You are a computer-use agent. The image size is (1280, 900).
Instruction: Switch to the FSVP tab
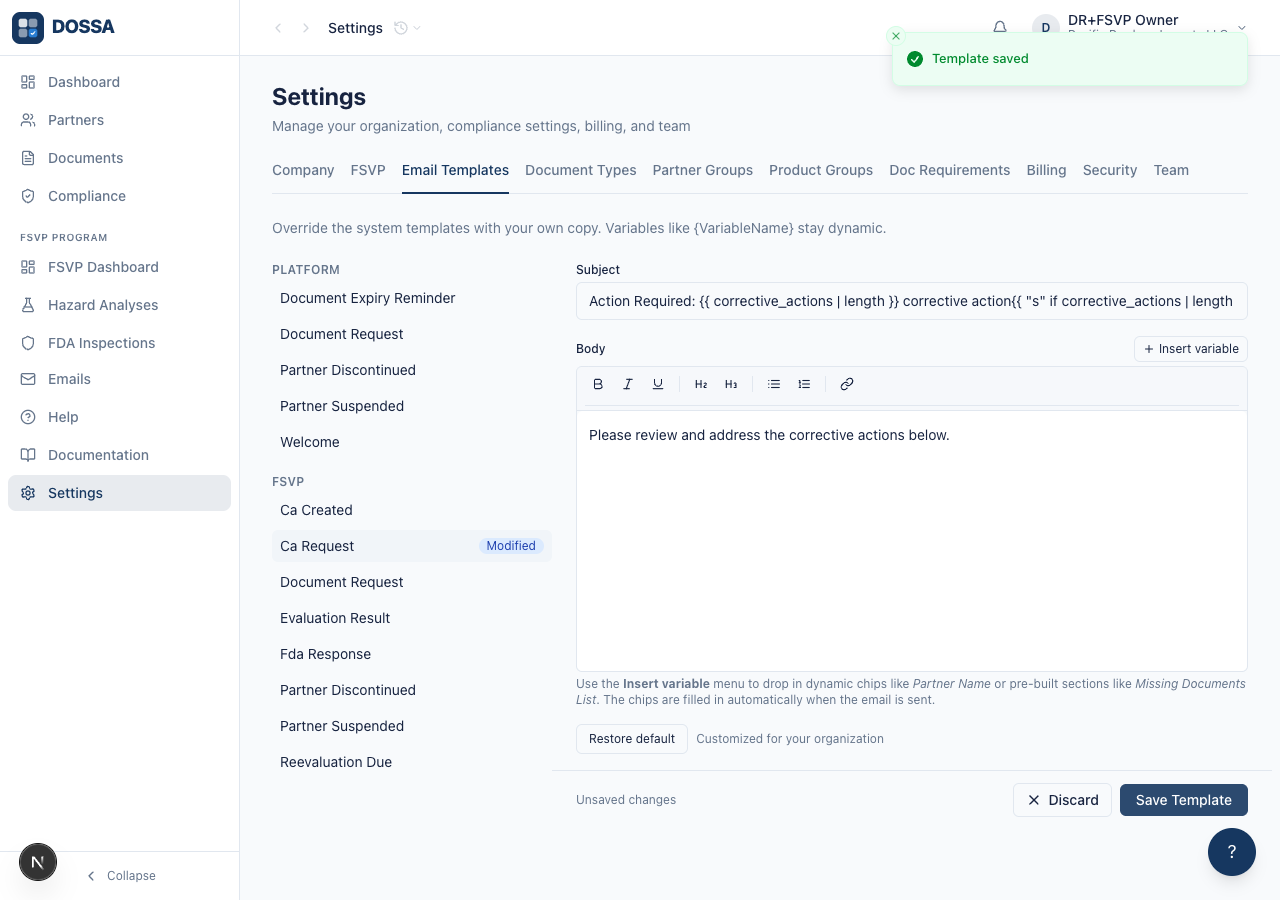coord(368,170)
